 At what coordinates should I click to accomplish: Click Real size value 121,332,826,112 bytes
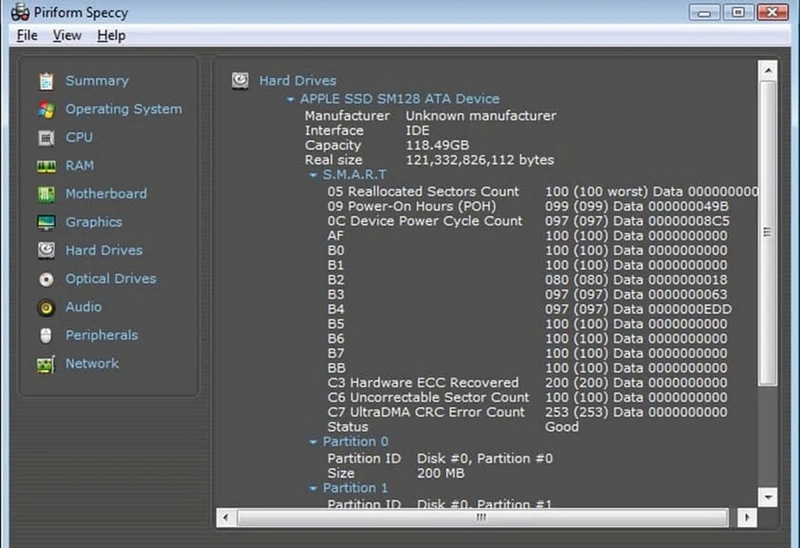coord(480,160)
